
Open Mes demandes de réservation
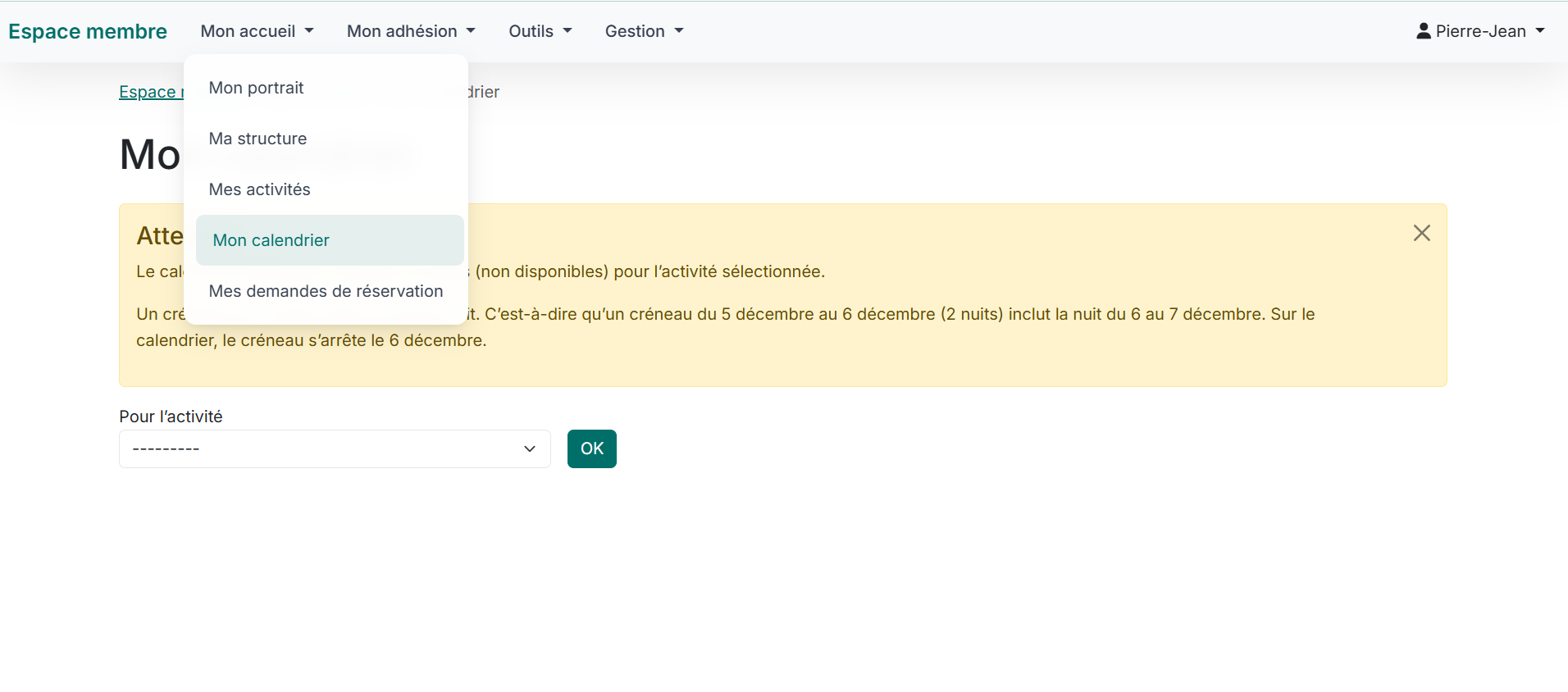326,291
